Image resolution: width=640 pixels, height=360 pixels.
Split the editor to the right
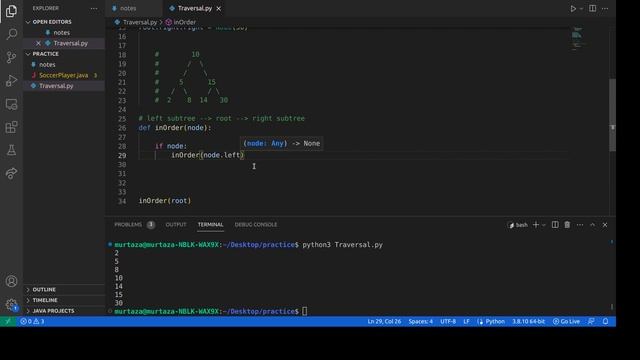tap(592, 9)
